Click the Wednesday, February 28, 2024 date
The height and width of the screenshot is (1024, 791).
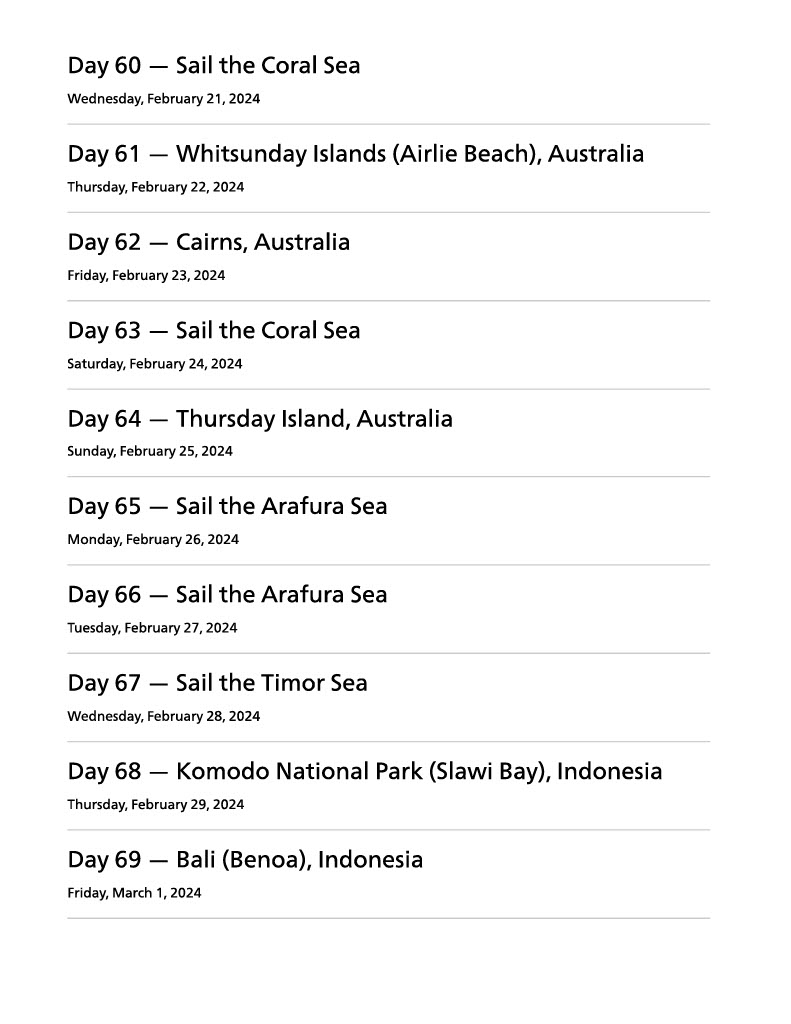click(x=163, y=716)
